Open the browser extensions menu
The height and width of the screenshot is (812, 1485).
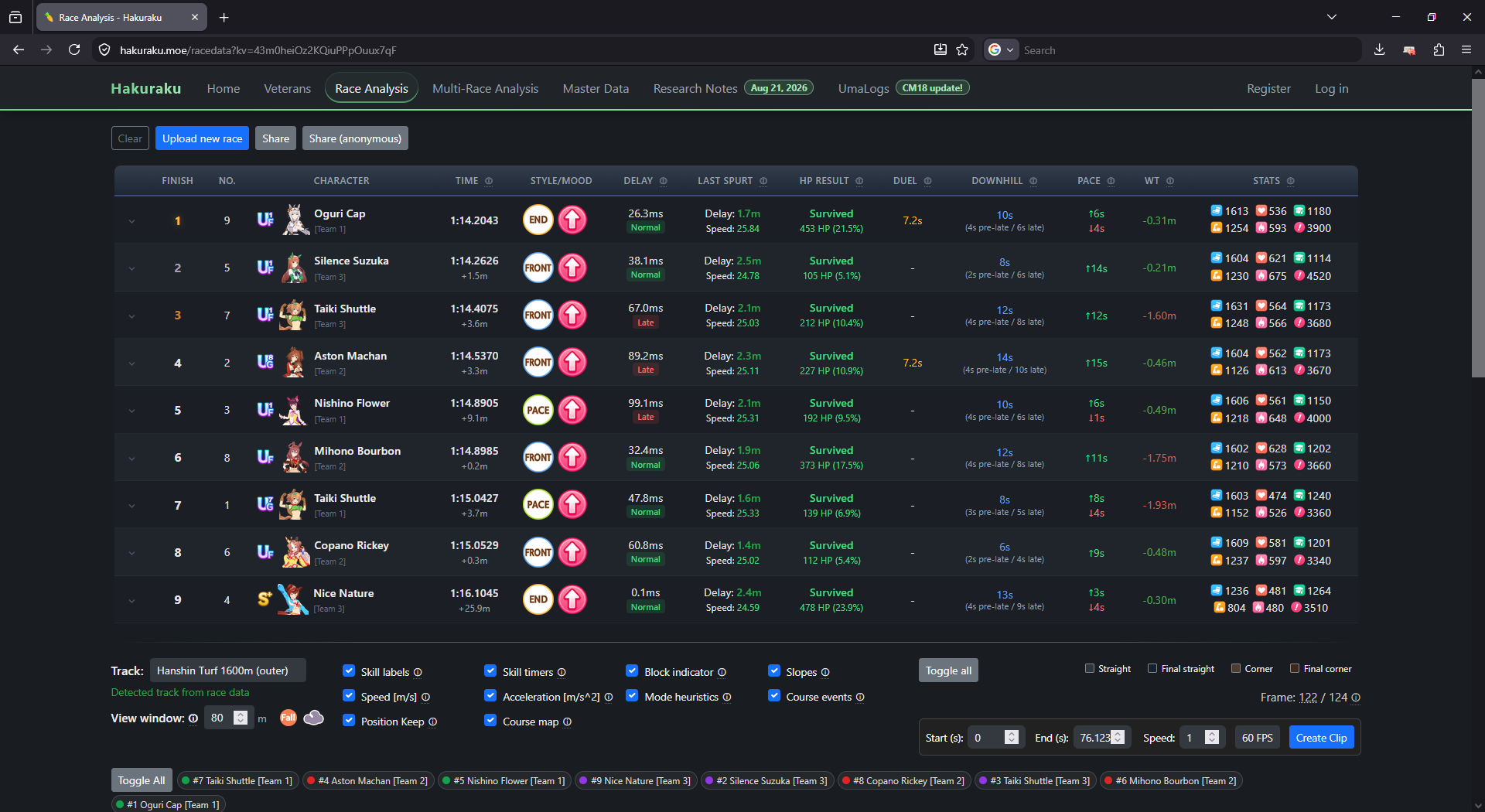(1439, 49)
